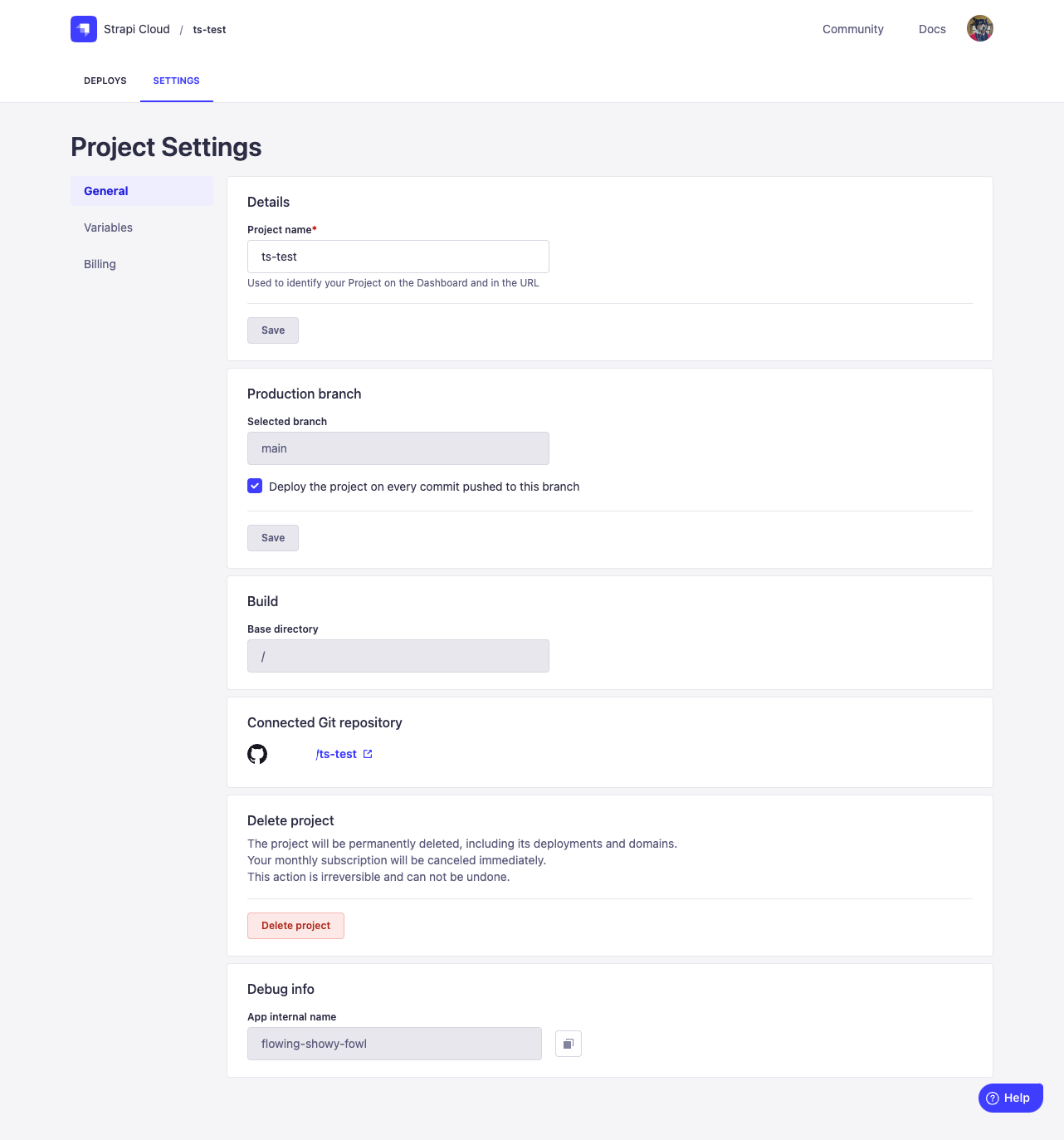Uncheck deploy on every commit checkbox
Screen dimensions: 1064x1140
coord(255,487)
